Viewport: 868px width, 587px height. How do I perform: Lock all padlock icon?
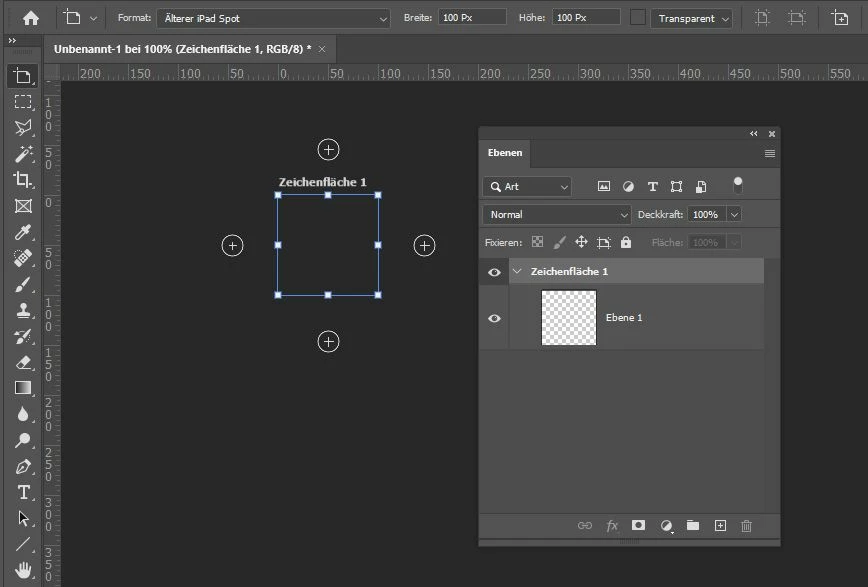[626, 242]
